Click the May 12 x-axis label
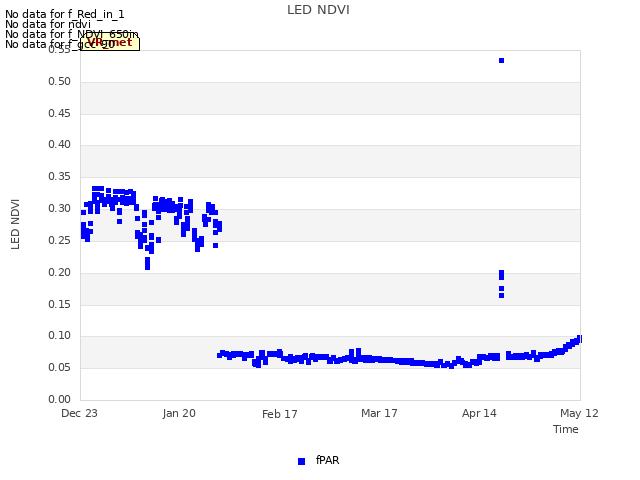640x480 pixels. point(579,413)
